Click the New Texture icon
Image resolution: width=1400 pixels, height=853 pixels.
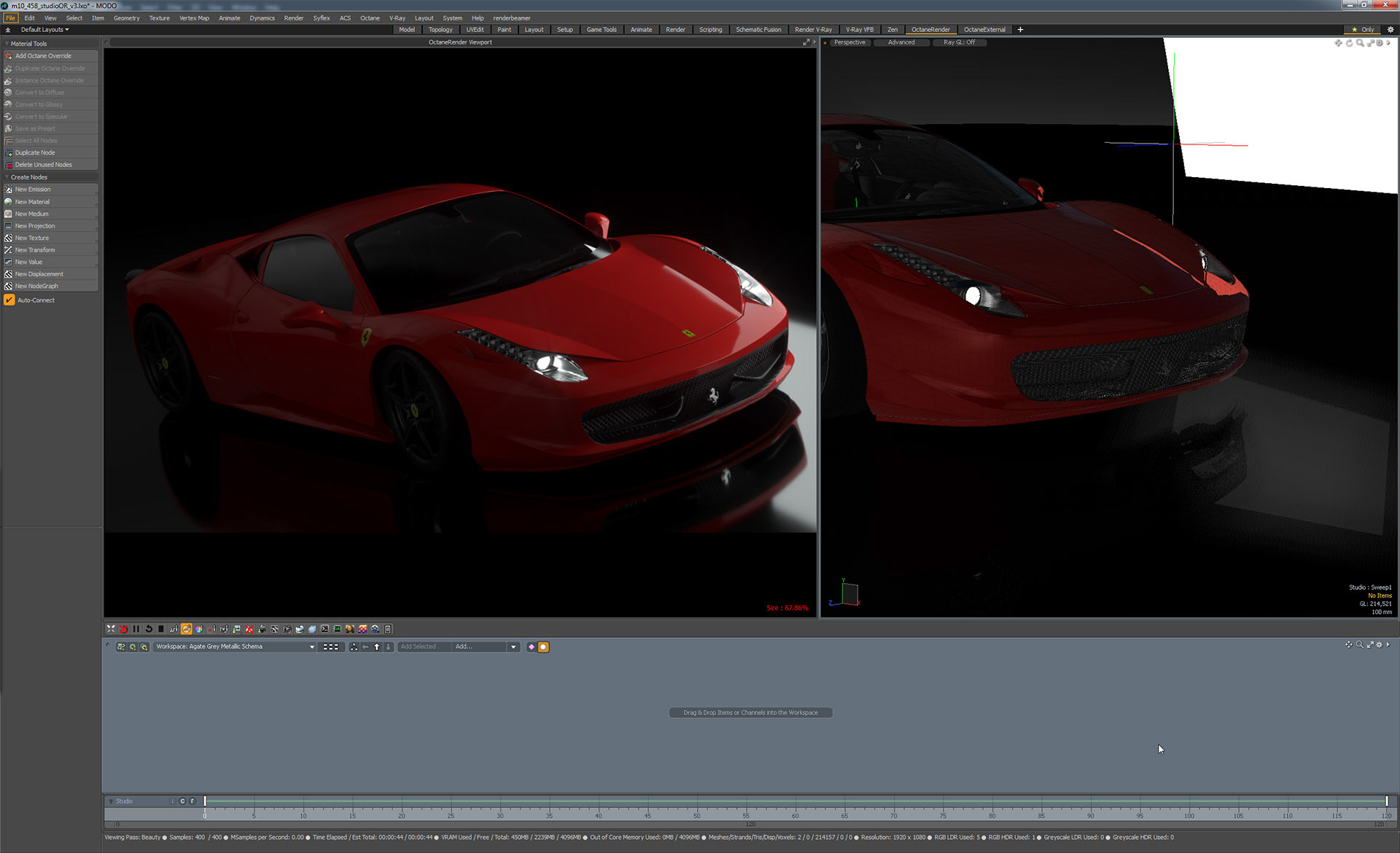pyautogui.click(x=9, y=238)
